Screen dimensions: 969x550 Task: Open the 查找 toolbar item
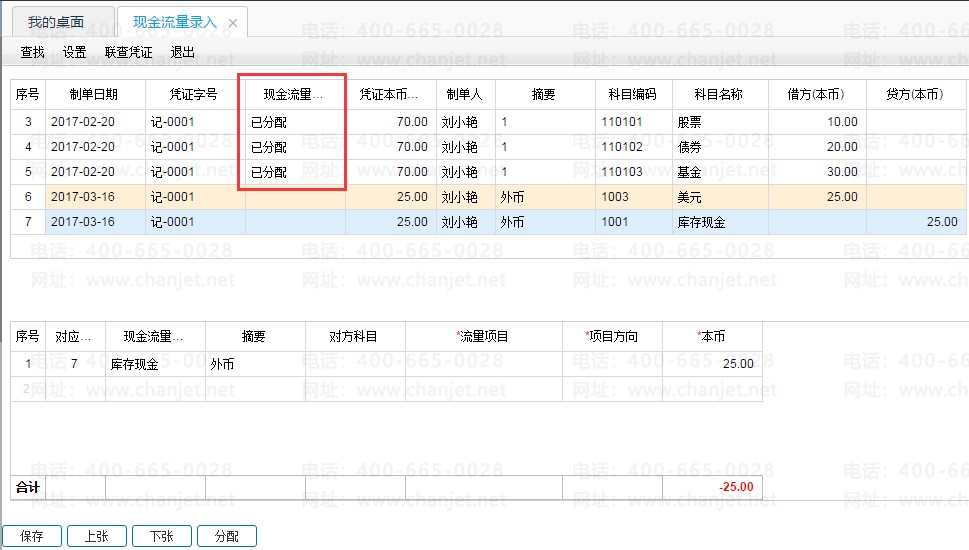(x=33, y=52)
